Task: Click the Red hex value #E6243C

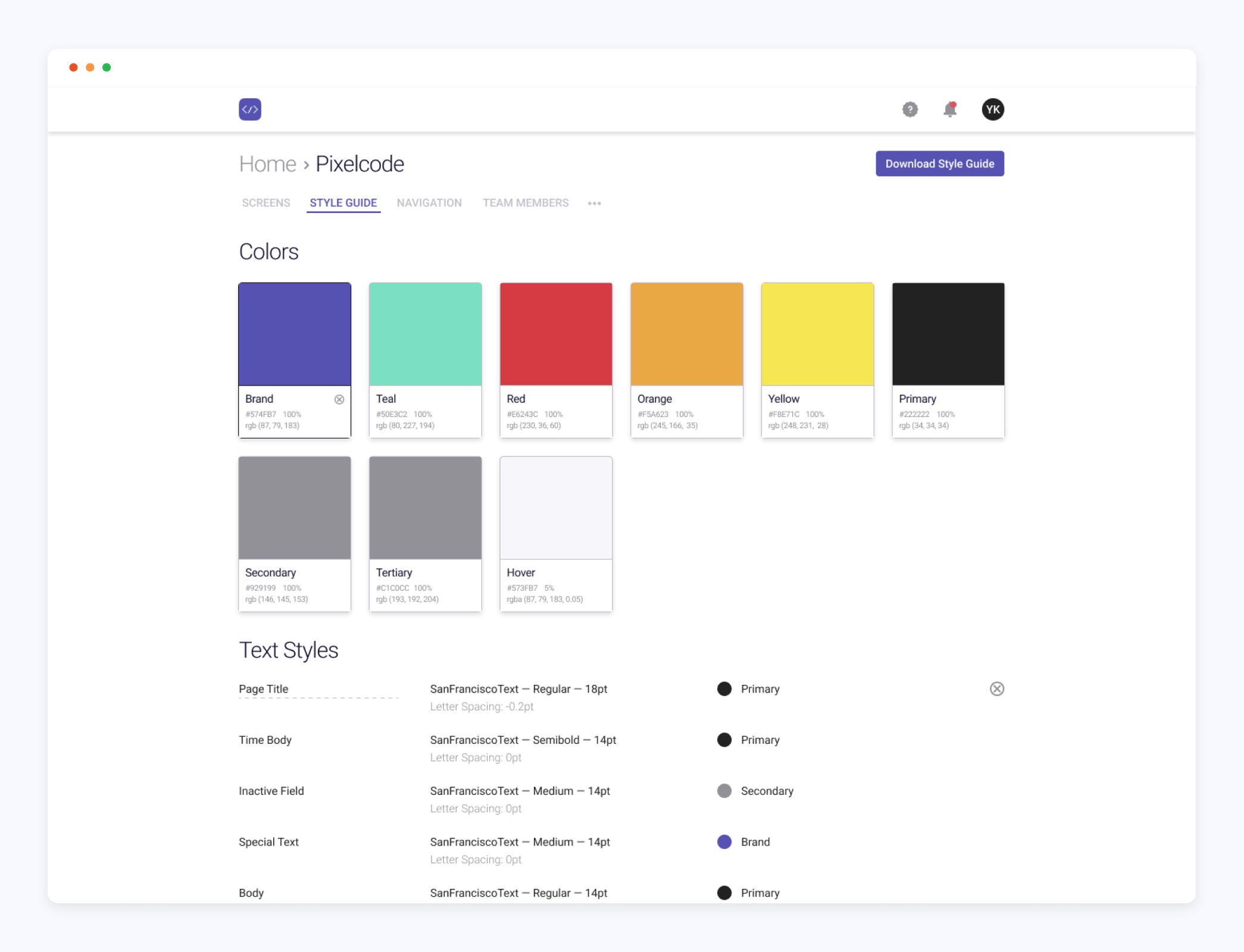Action: [x=522, y=414]
